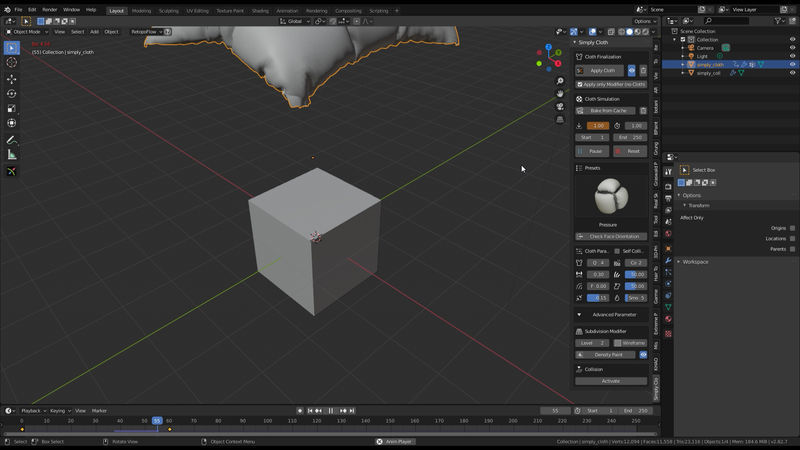800x450 pixels.
Task: Toggle camera view in viewport
Action: click(x=561, y=106)
